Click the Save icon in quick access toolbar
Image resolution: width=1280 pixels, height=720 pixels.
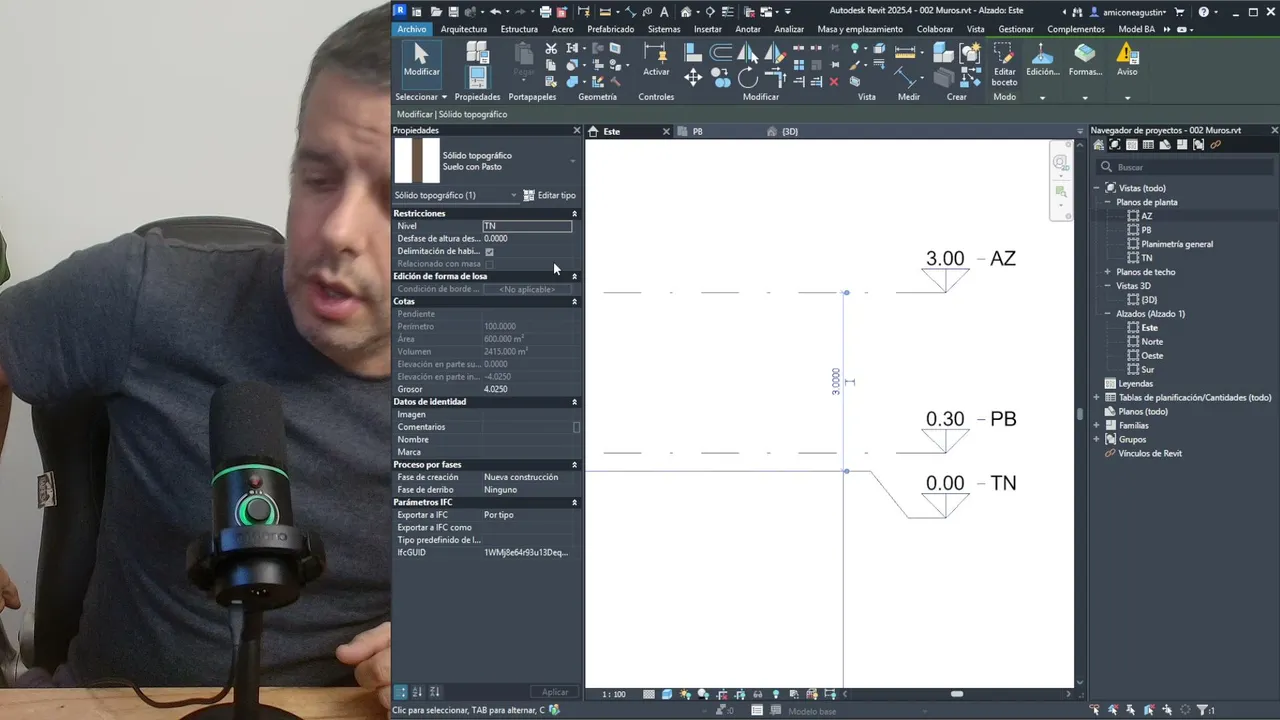click(453, 12)
